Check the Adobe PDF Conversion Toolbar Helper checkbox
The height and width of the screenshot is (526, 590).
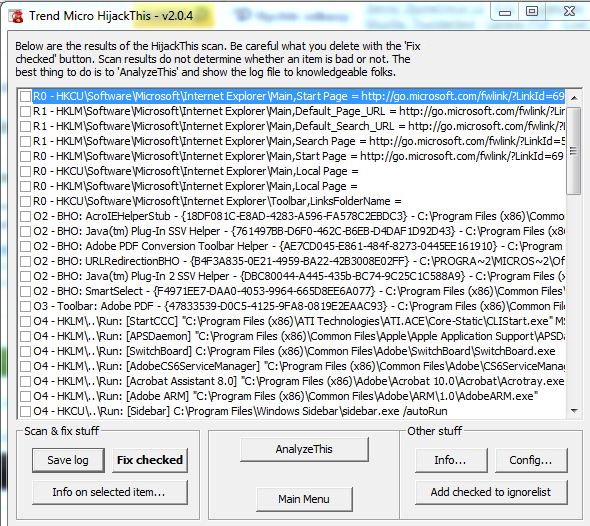[25, 246]
